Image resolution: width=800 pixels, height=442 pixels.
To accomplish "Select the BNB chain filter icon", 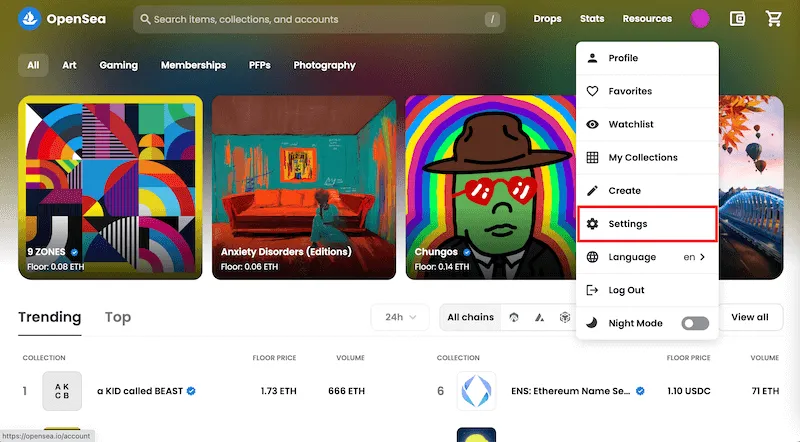I will point(564,317).
